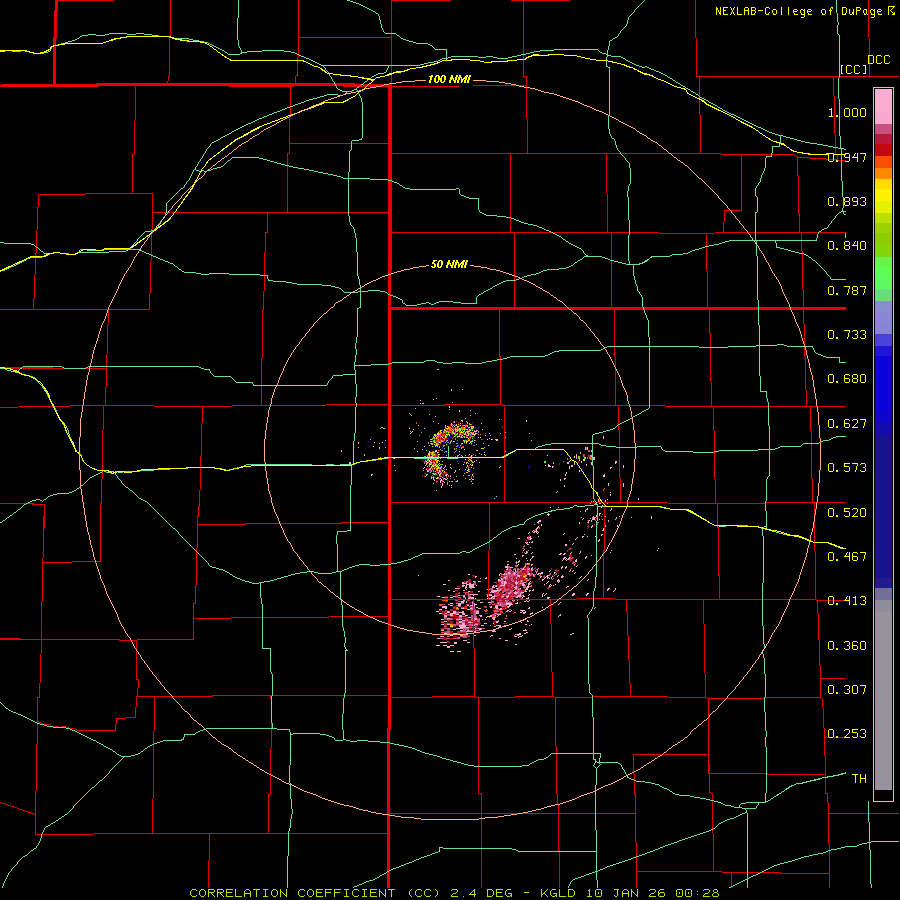Click the large pink echo cluster southeast of radar

[x=510, y=587]
